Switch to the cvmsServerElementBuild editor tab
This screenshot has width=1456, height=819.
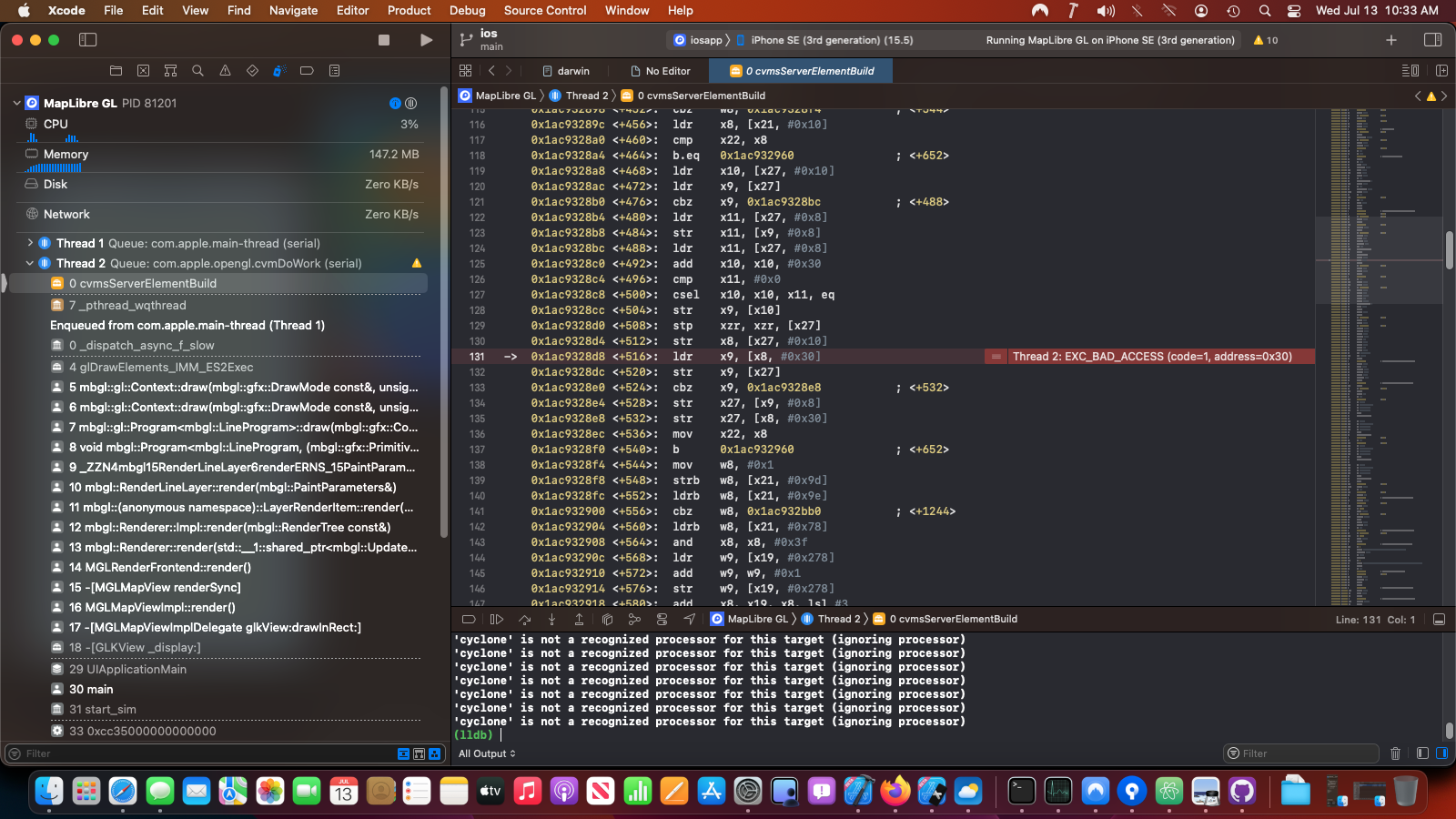[x=800, y=70]
